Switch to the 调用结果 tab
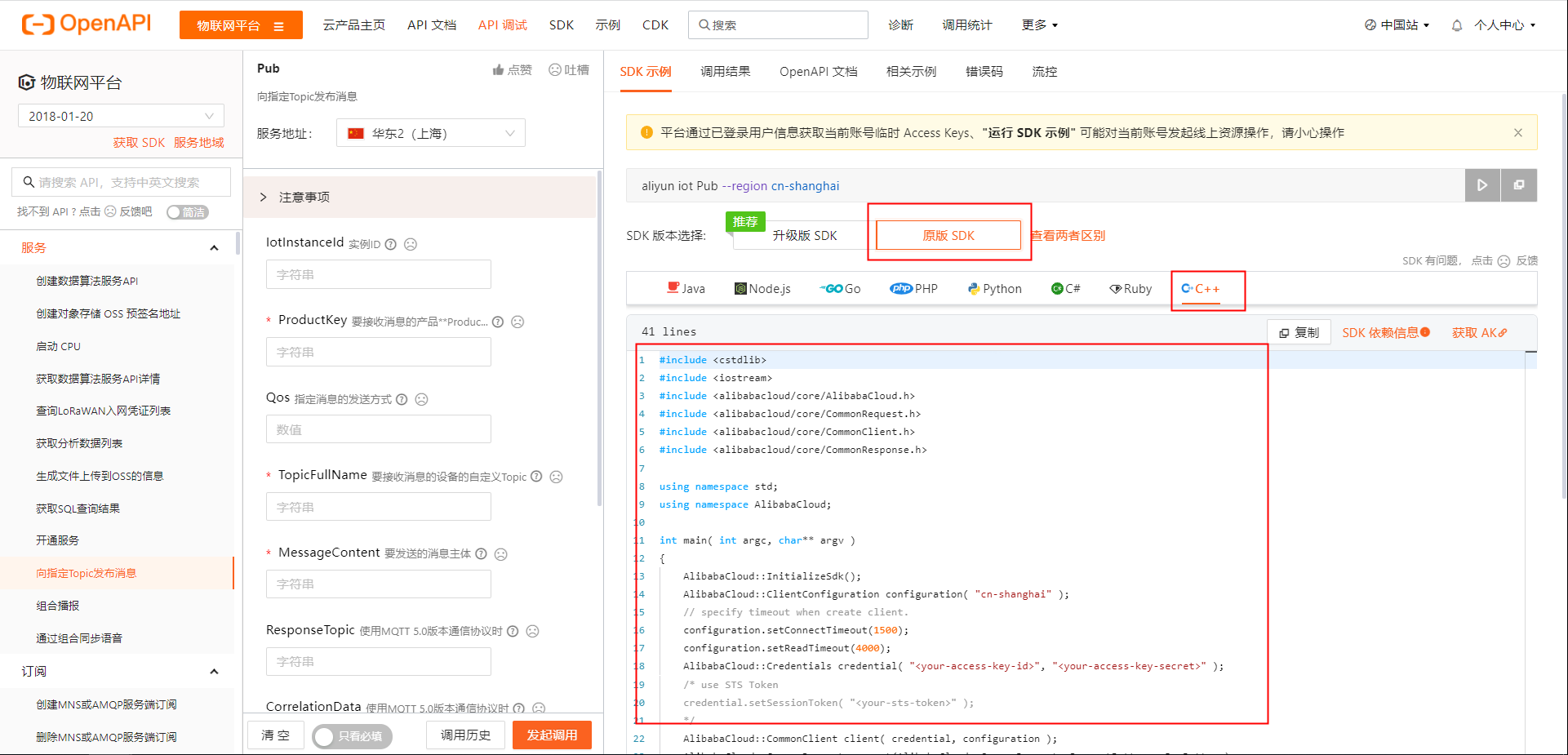This screenshot has height=755, width=1568. [x=725, y=72]
